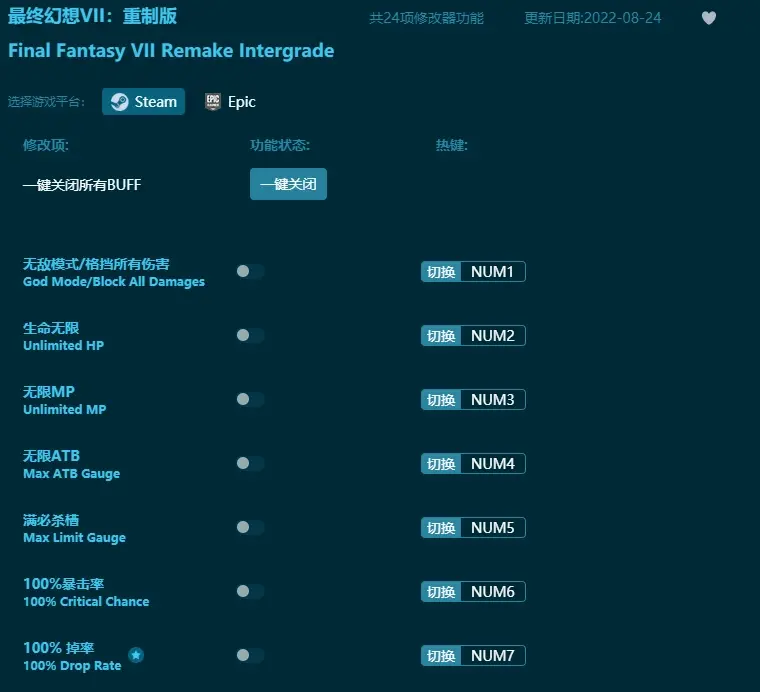This screenshot has width=760, height=692.
Task: Click 切换 button for NUM4 hotkey
Action: click(441, 463)
